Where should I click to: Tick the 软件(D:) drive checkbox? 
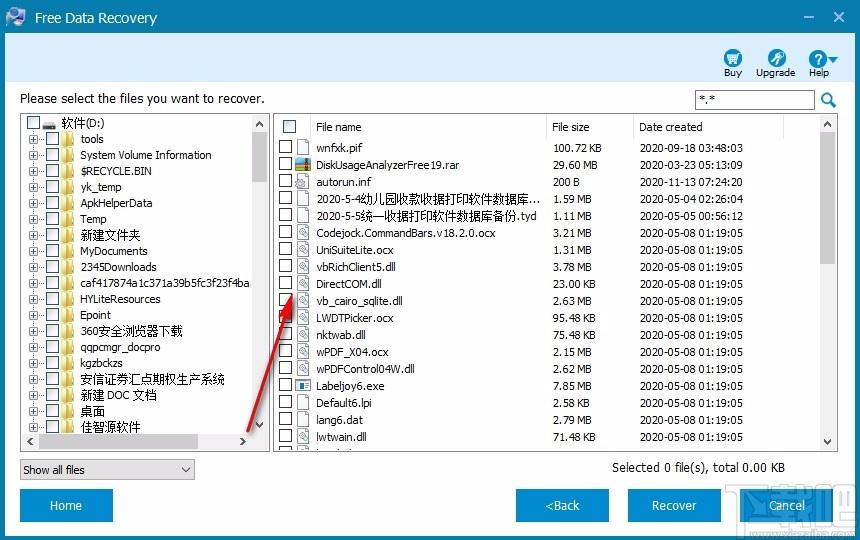click(x=33, y=122)
